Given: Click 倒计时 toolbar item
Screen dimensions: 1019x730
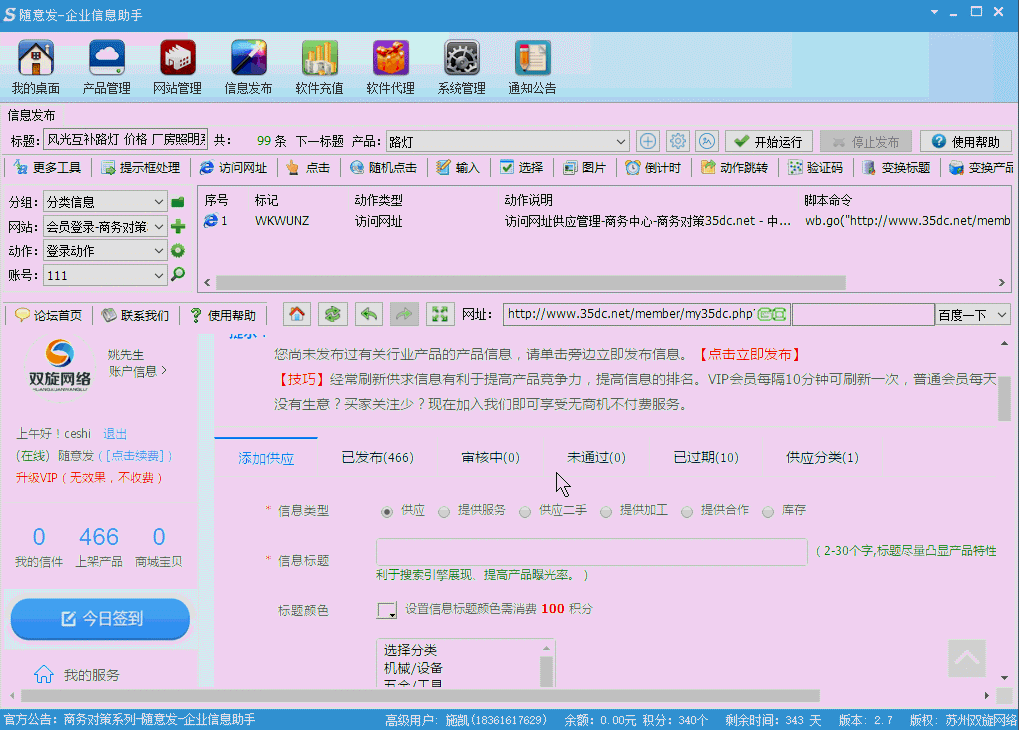Looking at the screenshot, I should click(x=653, y=168).
